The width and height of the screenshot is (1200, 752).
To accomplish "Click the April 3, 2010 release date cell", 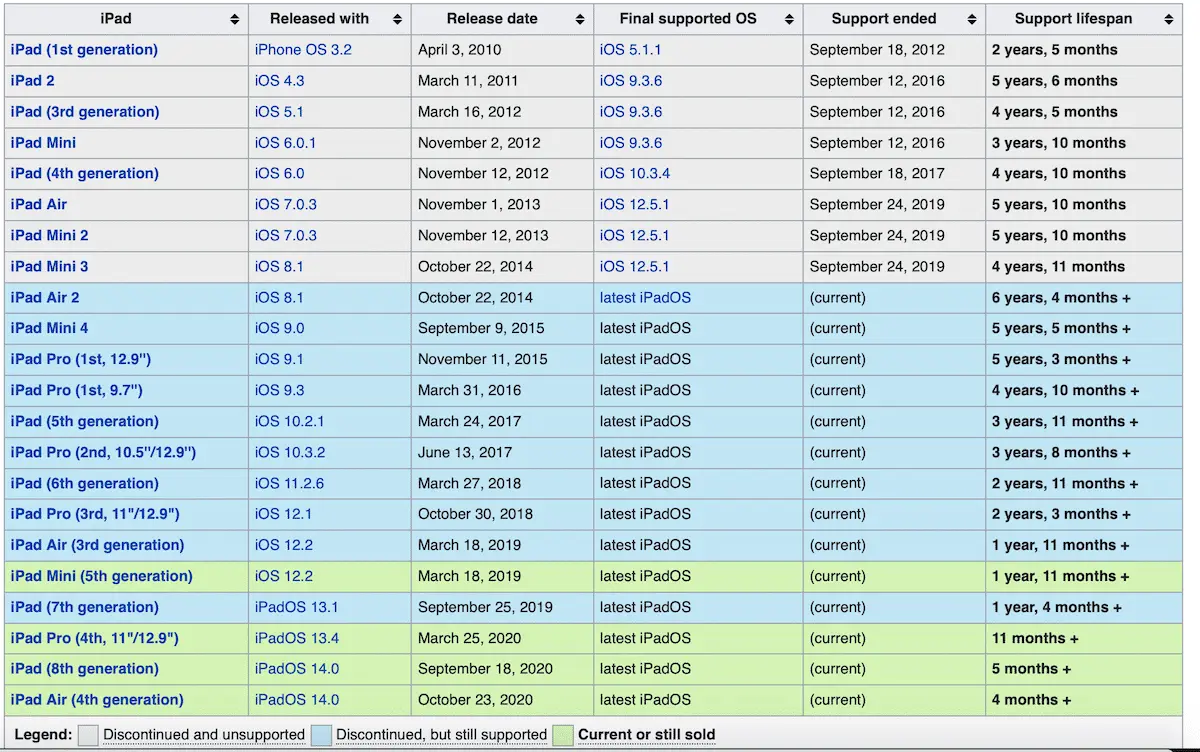I will point(460,50).
